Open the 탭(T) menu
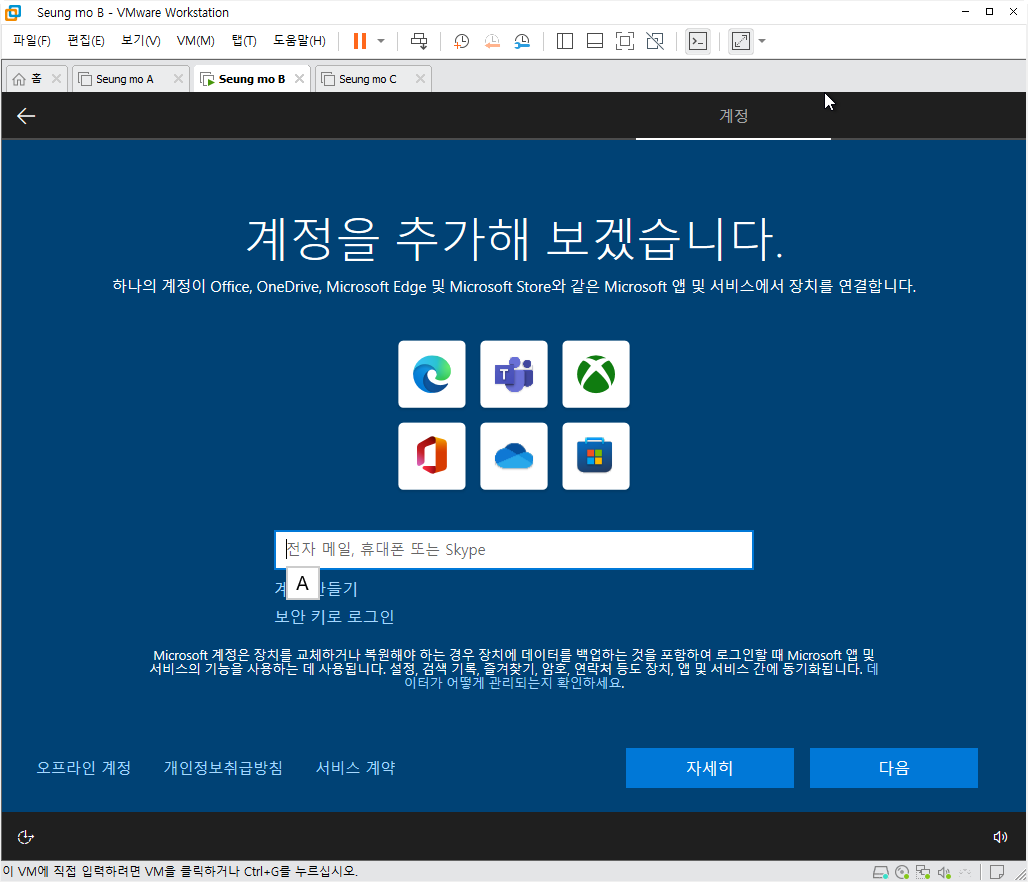Screen dimensions: 1028x882 click(x=244, y=41)
